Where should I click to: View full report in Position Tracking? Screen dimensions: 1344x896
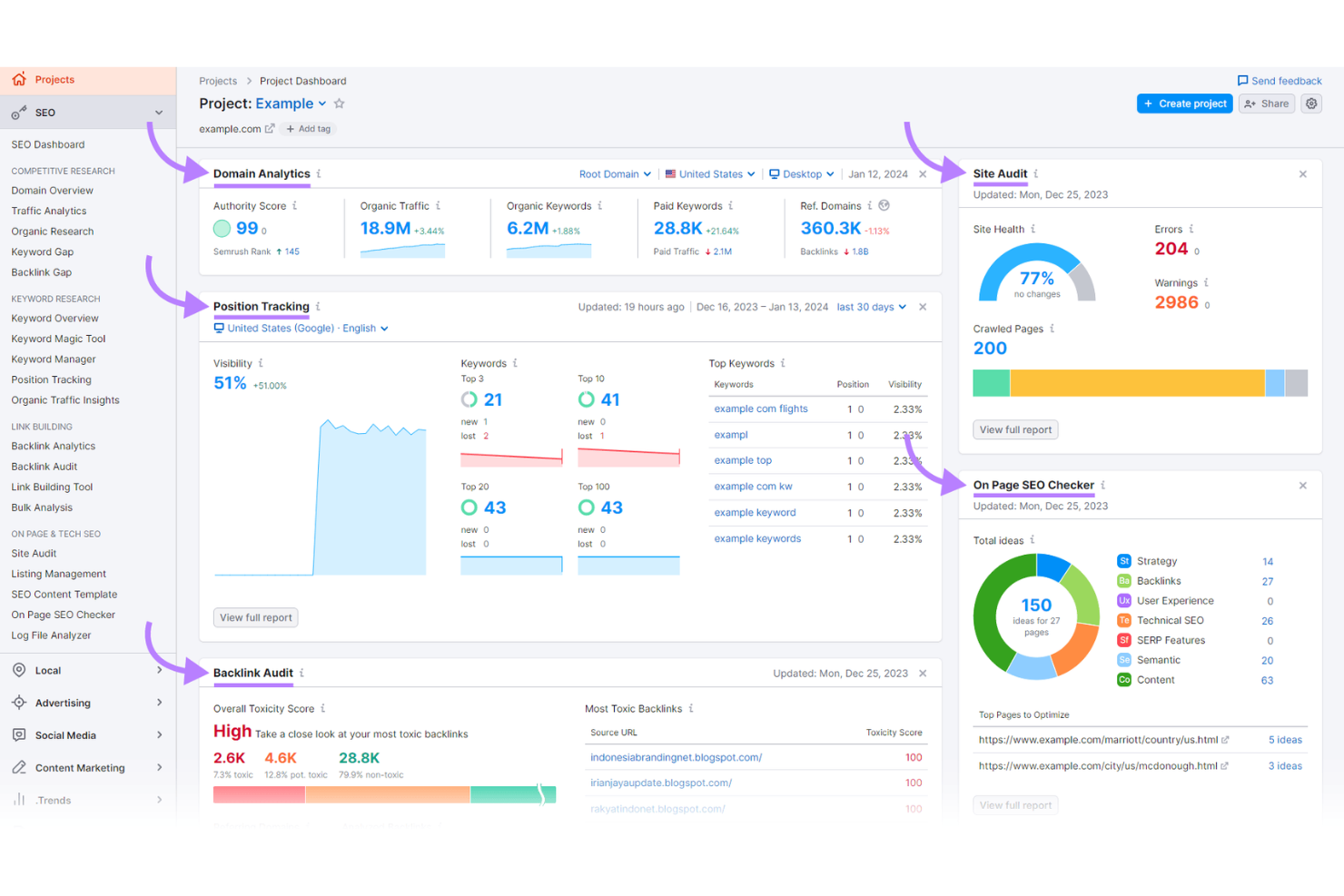256,617
